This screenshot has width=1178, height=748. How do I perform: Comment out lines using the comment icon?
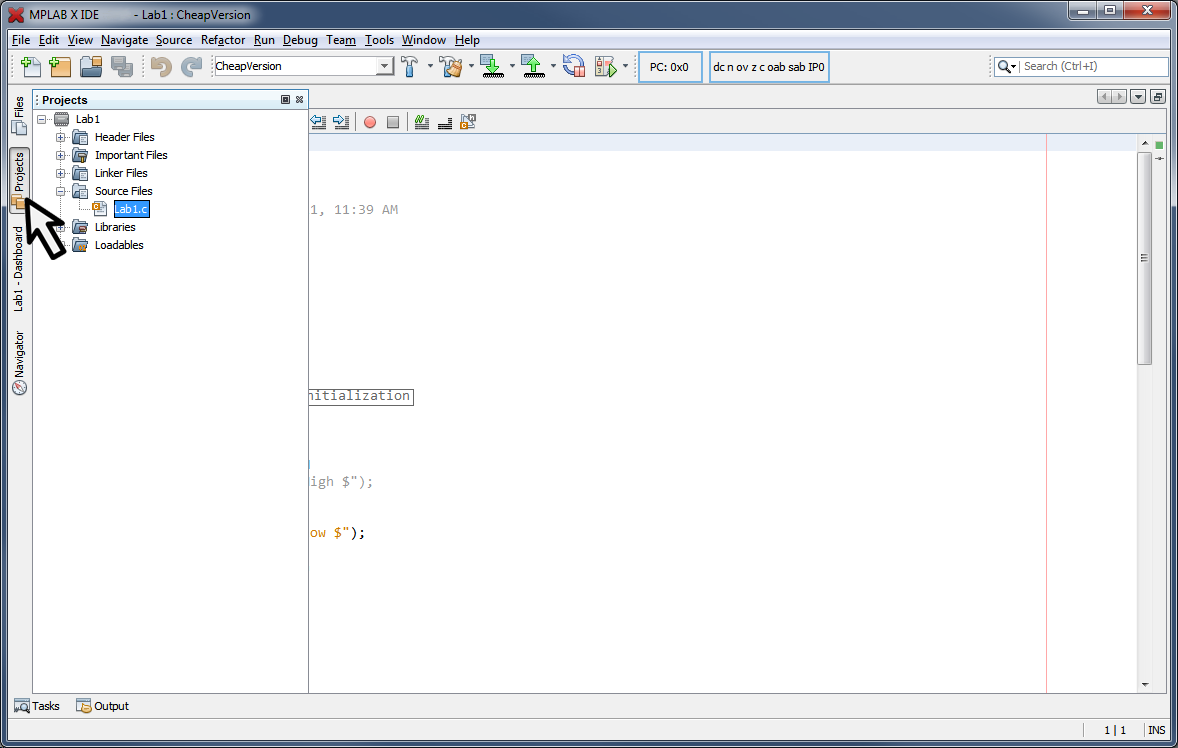(x=421, y=121)
